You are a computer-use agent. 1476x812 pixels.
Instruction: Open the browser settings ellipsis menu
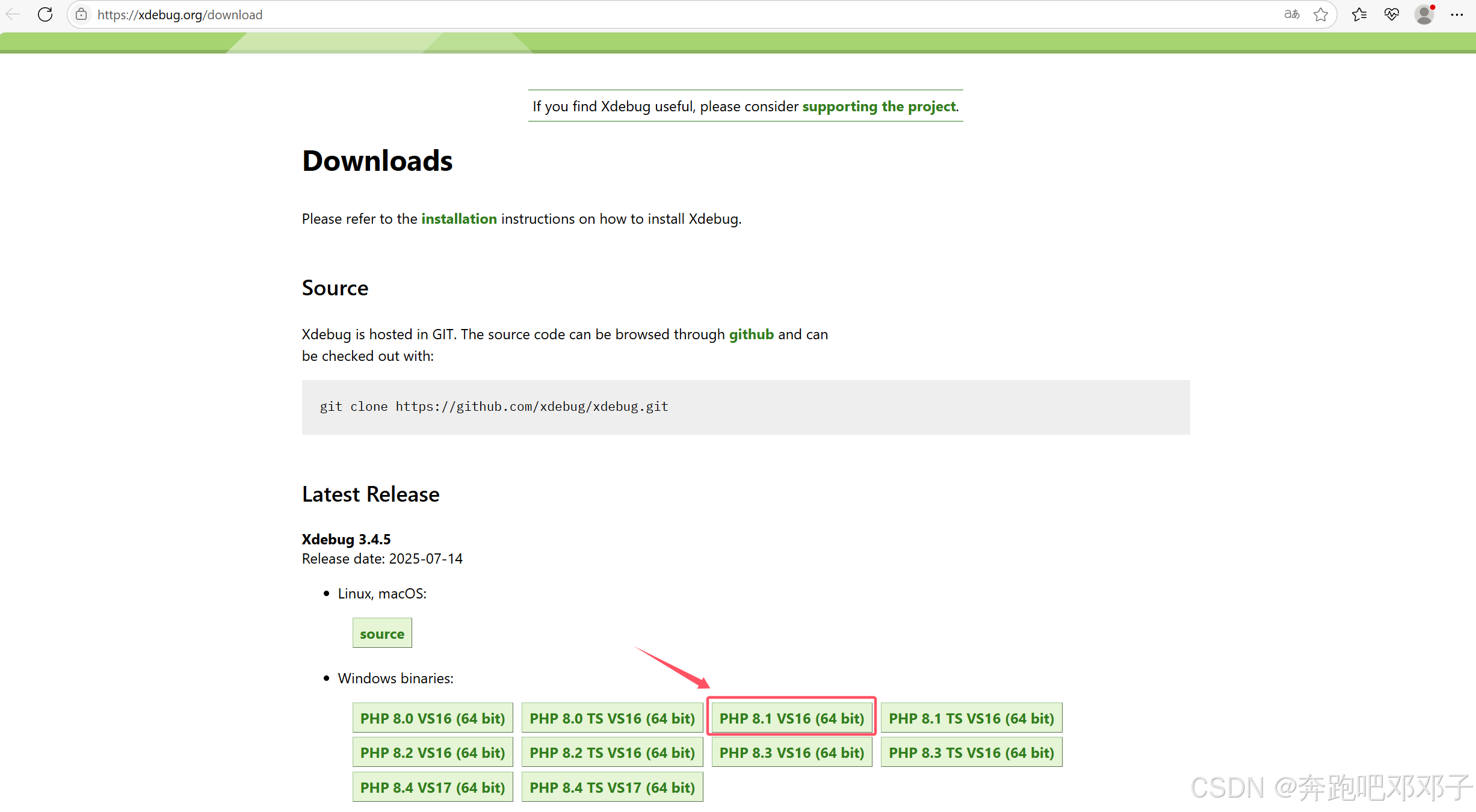click(x=1457, y=14)
